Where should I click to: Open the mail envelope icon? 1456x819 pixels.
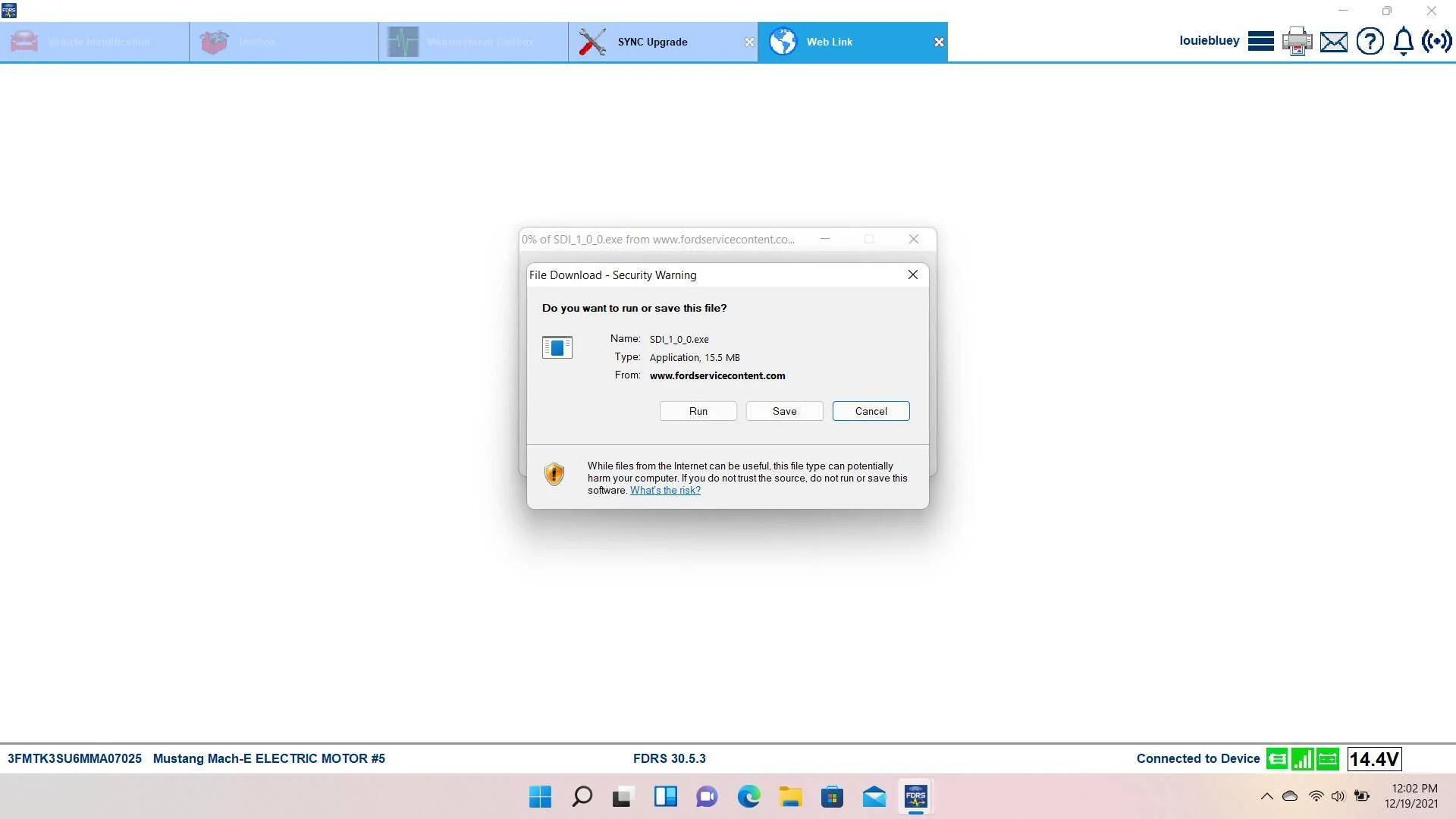(1333, 42)
